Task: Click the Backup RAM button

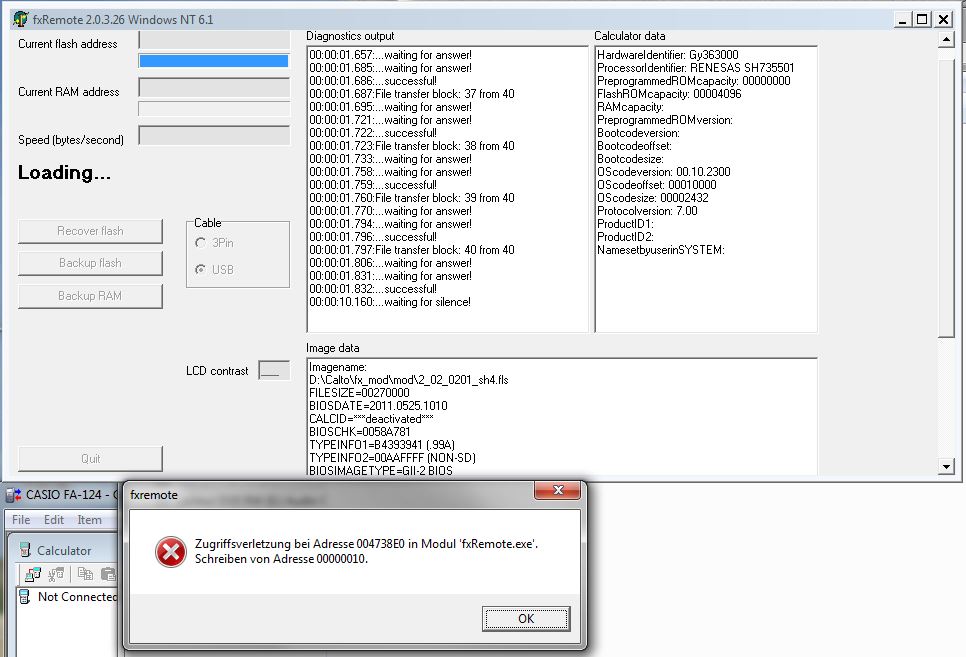Action: [x=91, y=296]
